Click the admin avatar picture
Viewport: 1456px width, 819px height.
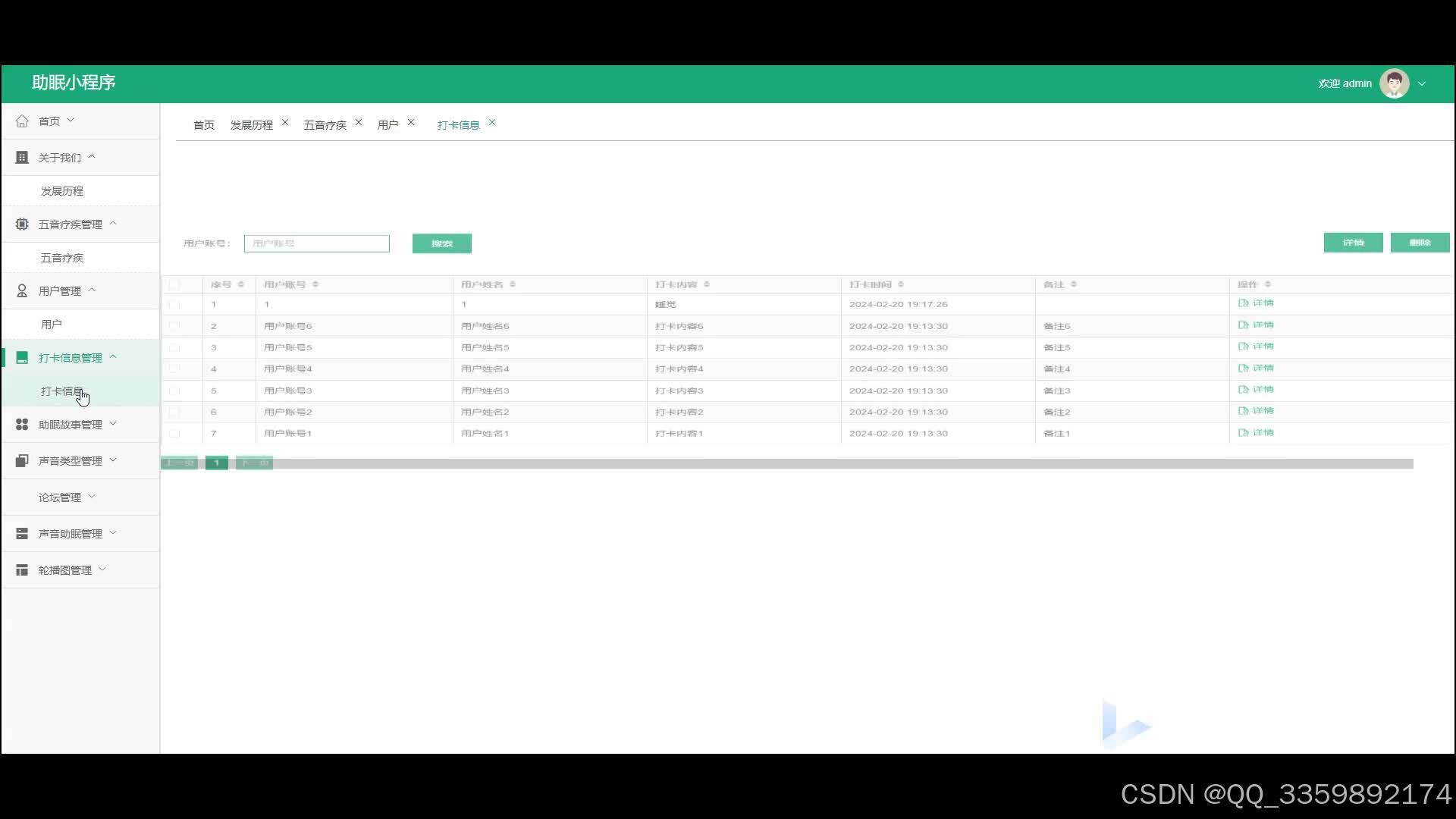point(1394,83)
